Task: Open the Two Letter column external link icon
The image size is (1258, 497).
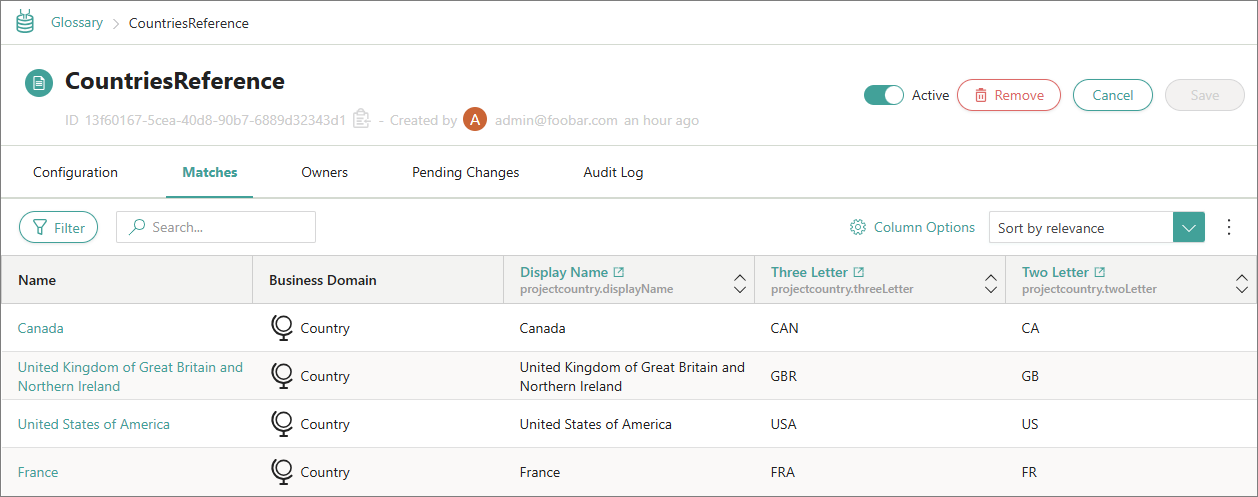Action: (x=1100, y=272)
